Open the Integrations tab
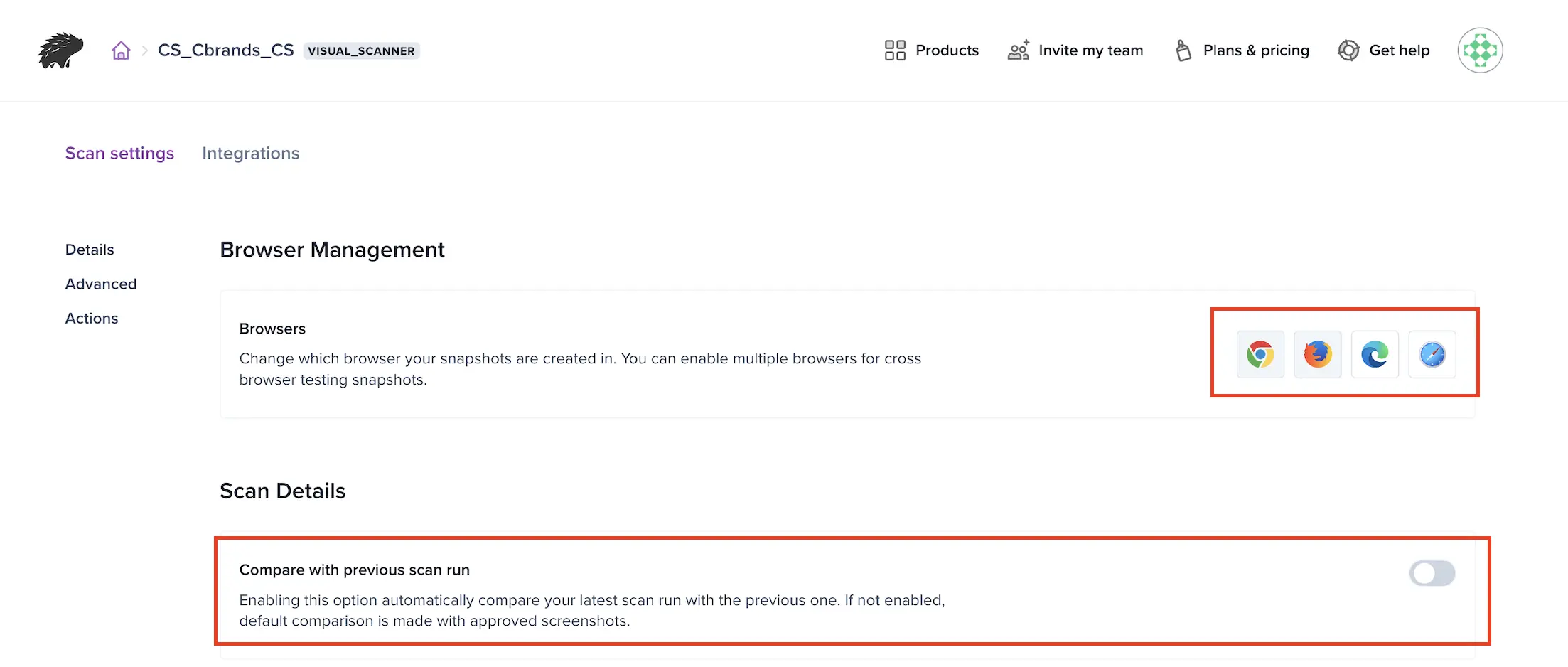The height and width of the screenshot is (667, 1568). (251, 154)
